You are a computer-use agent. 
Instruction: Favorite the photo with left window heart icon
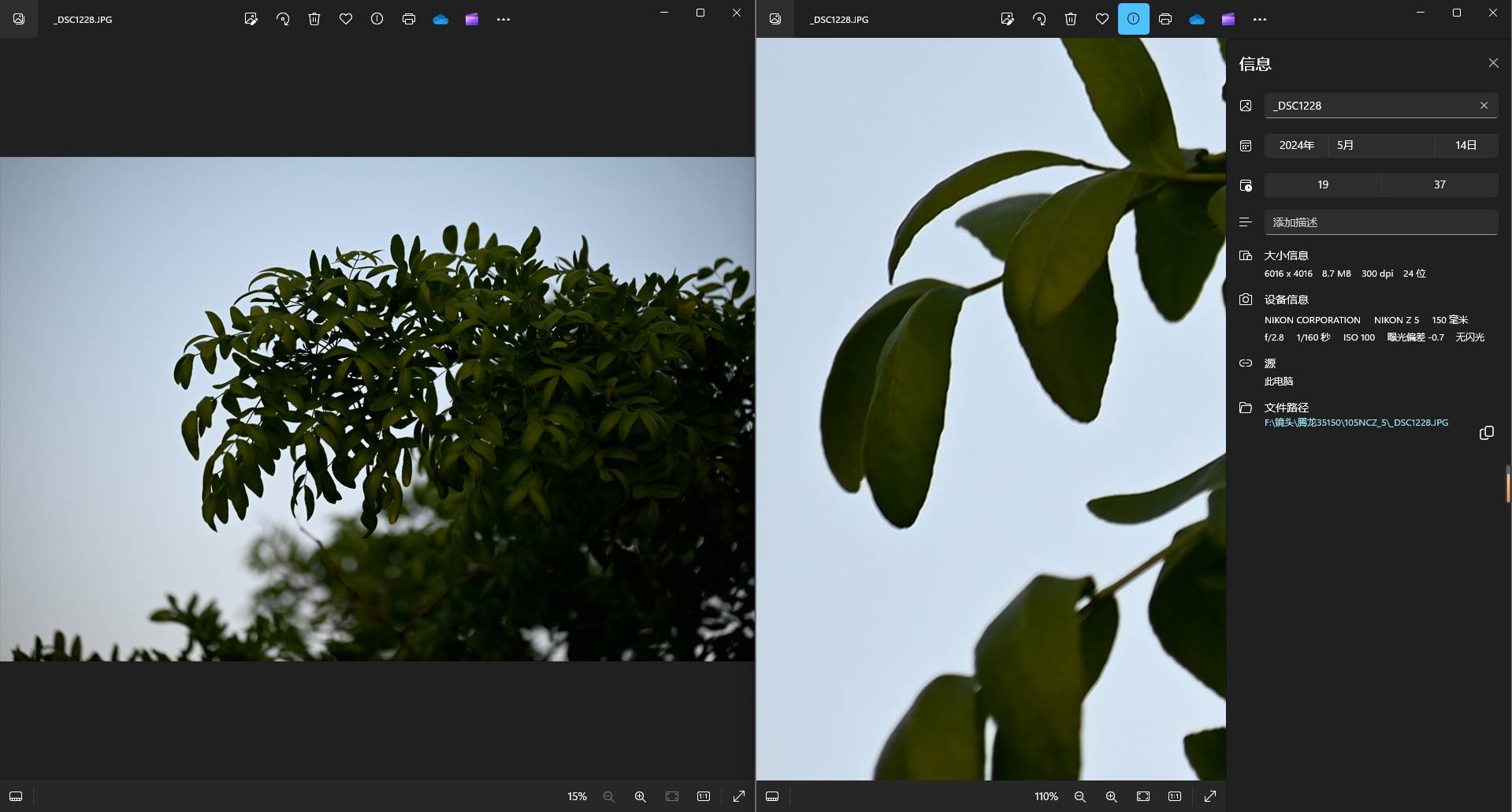coord(346,19)
